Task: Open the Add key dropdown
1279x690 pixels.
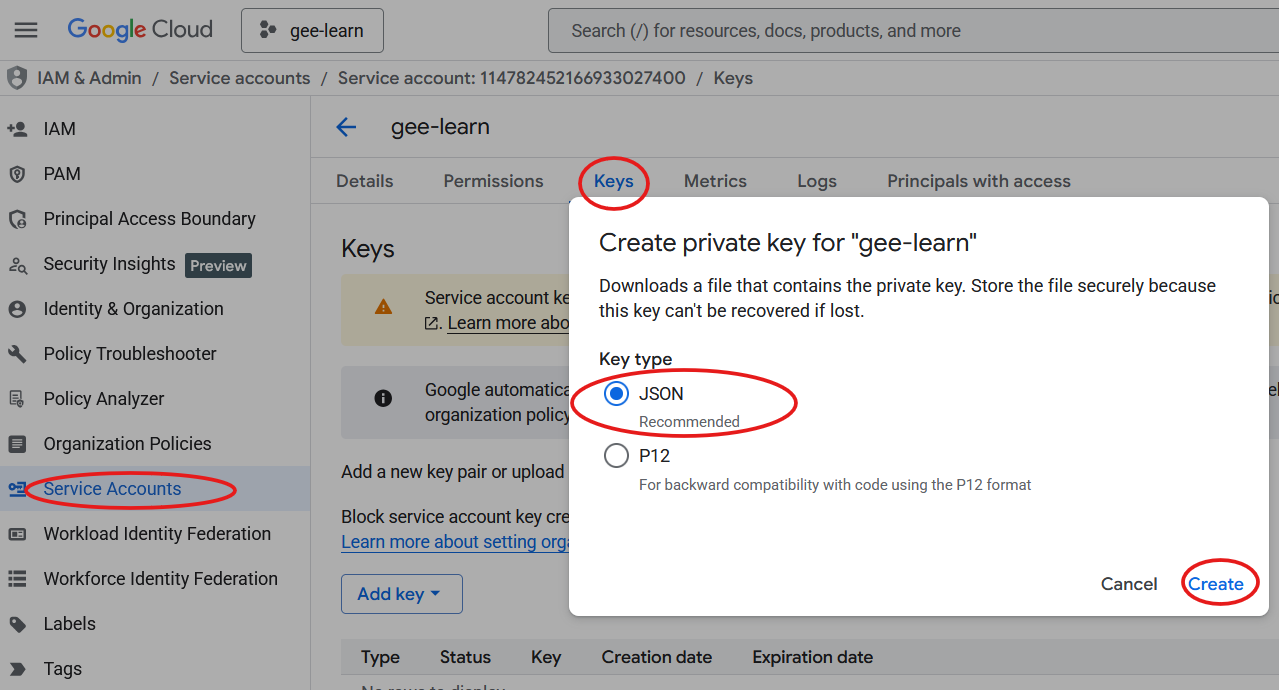Action: point(401,593)
